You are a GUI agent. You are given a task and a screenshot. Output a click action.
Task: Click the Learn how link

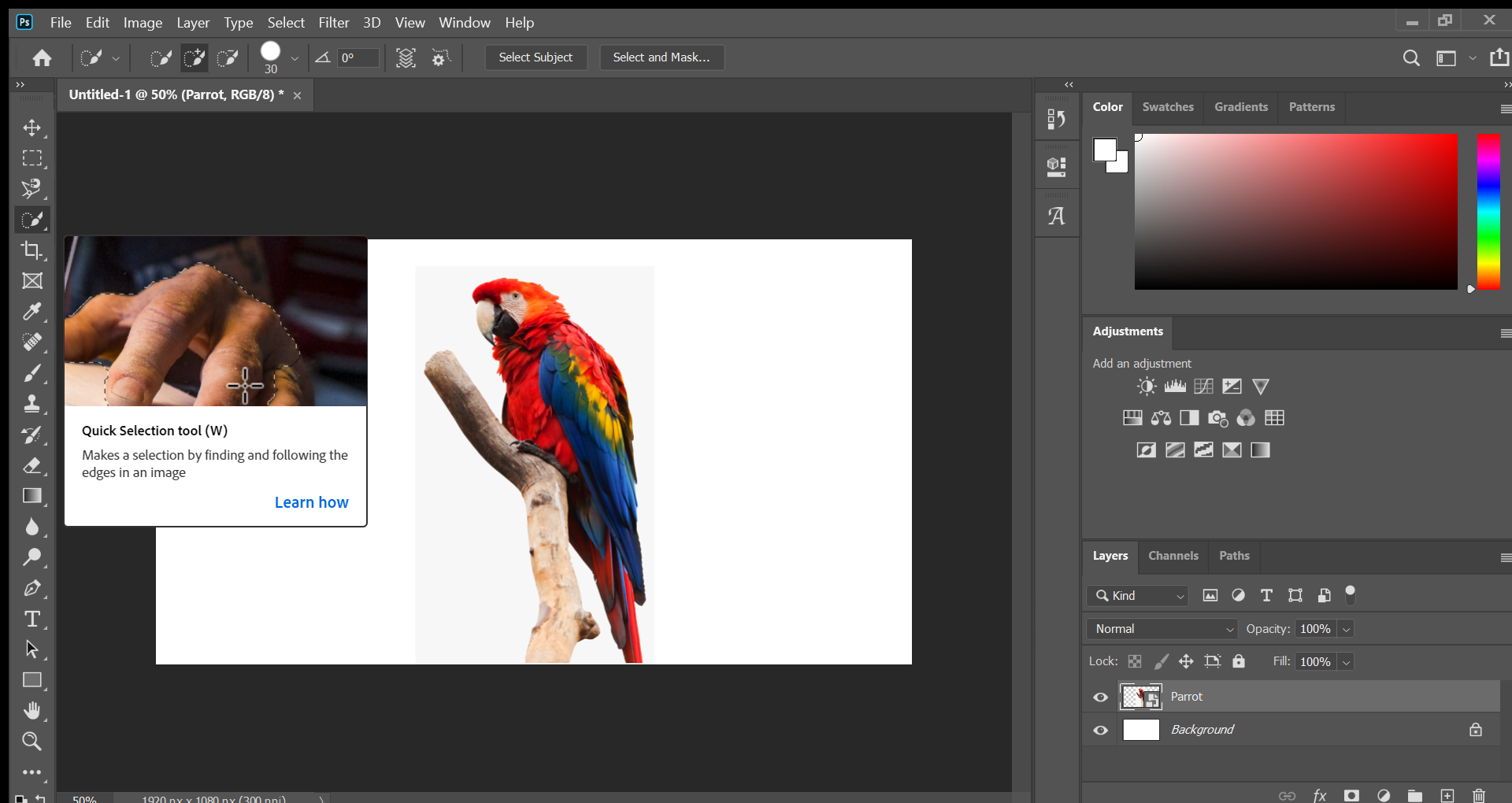(x=311, y=502)
